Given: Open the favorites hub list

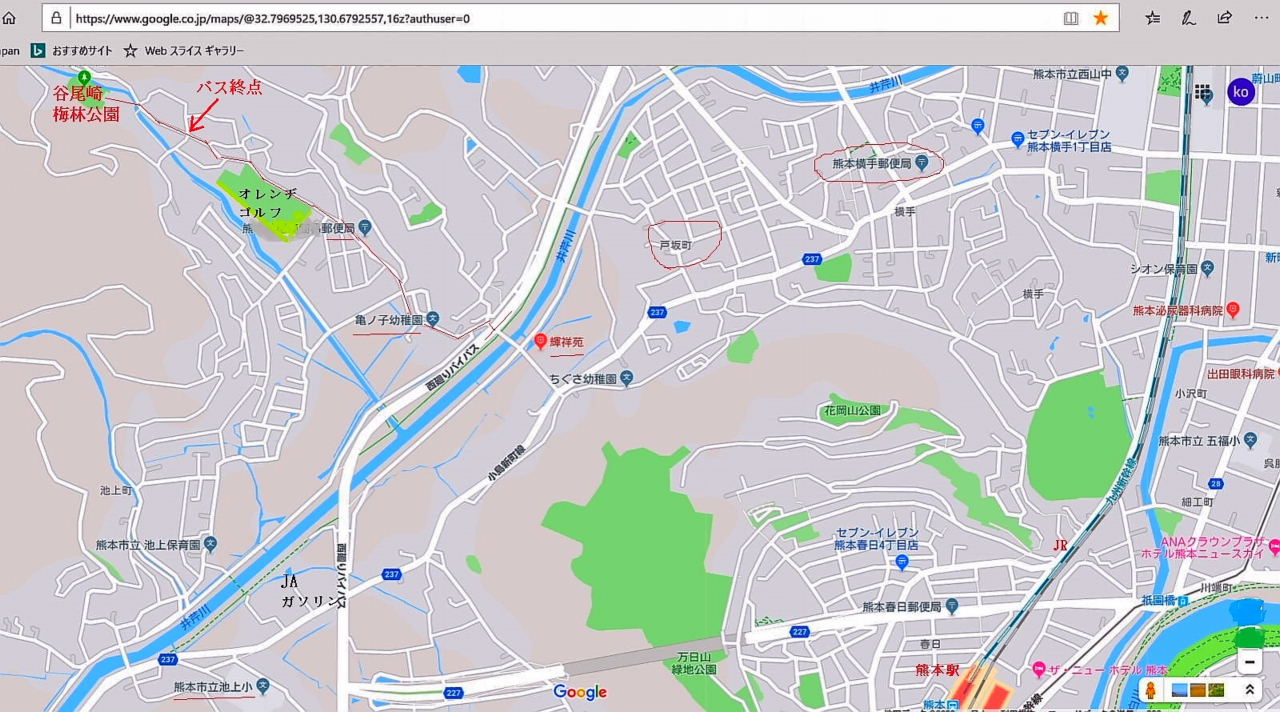Looking at the screenshot, I should [1153, 18].
